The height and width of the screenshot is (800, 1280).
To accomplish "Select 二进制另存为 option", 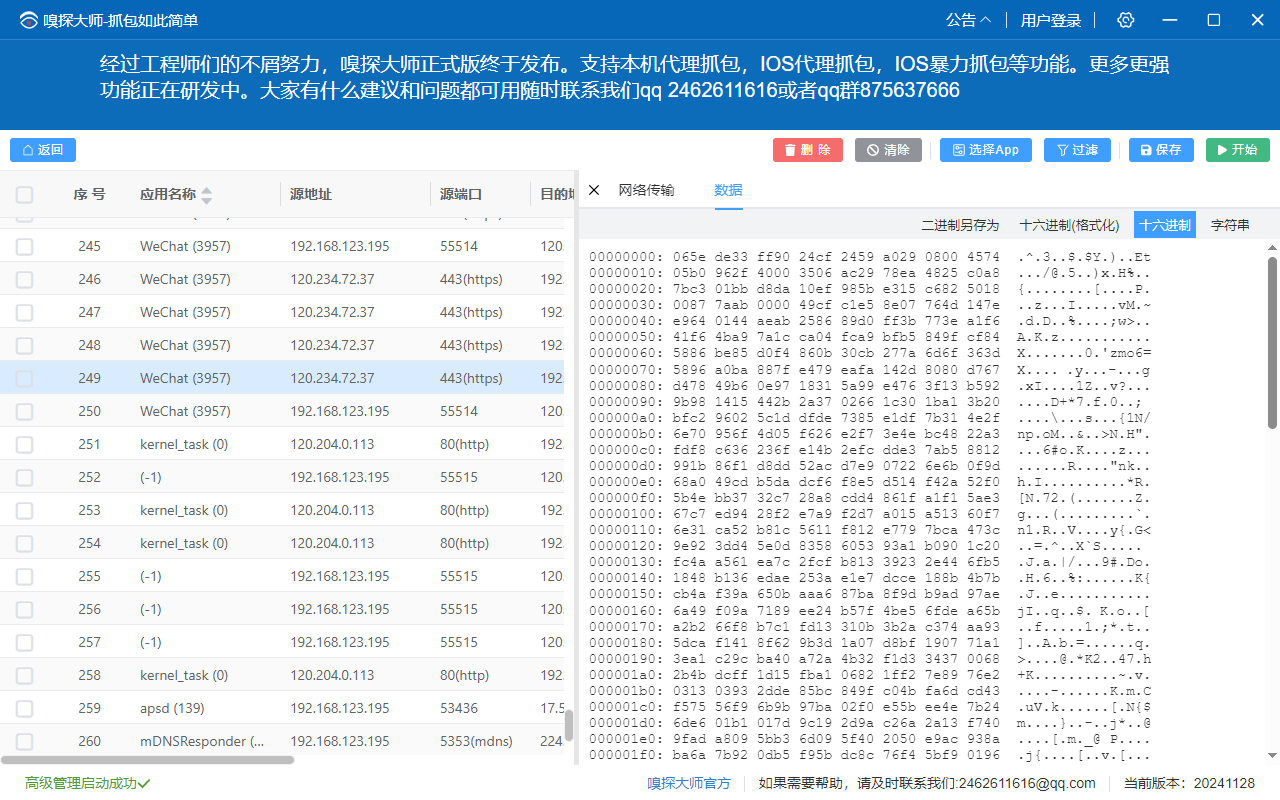I will pos(960,225).
